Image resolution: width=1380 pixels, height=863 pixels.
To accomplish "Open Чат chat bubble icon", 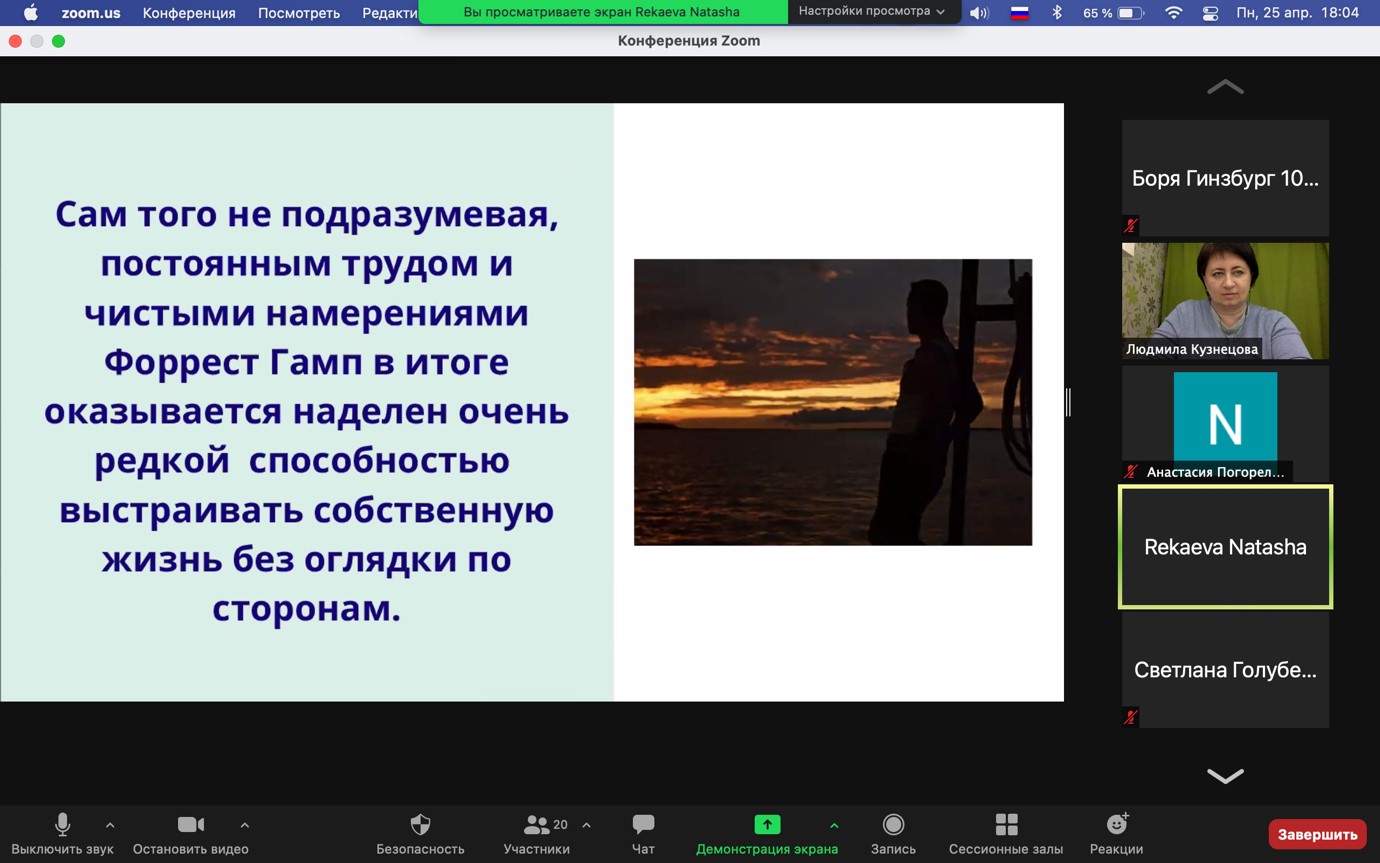I will click(643, 825).
